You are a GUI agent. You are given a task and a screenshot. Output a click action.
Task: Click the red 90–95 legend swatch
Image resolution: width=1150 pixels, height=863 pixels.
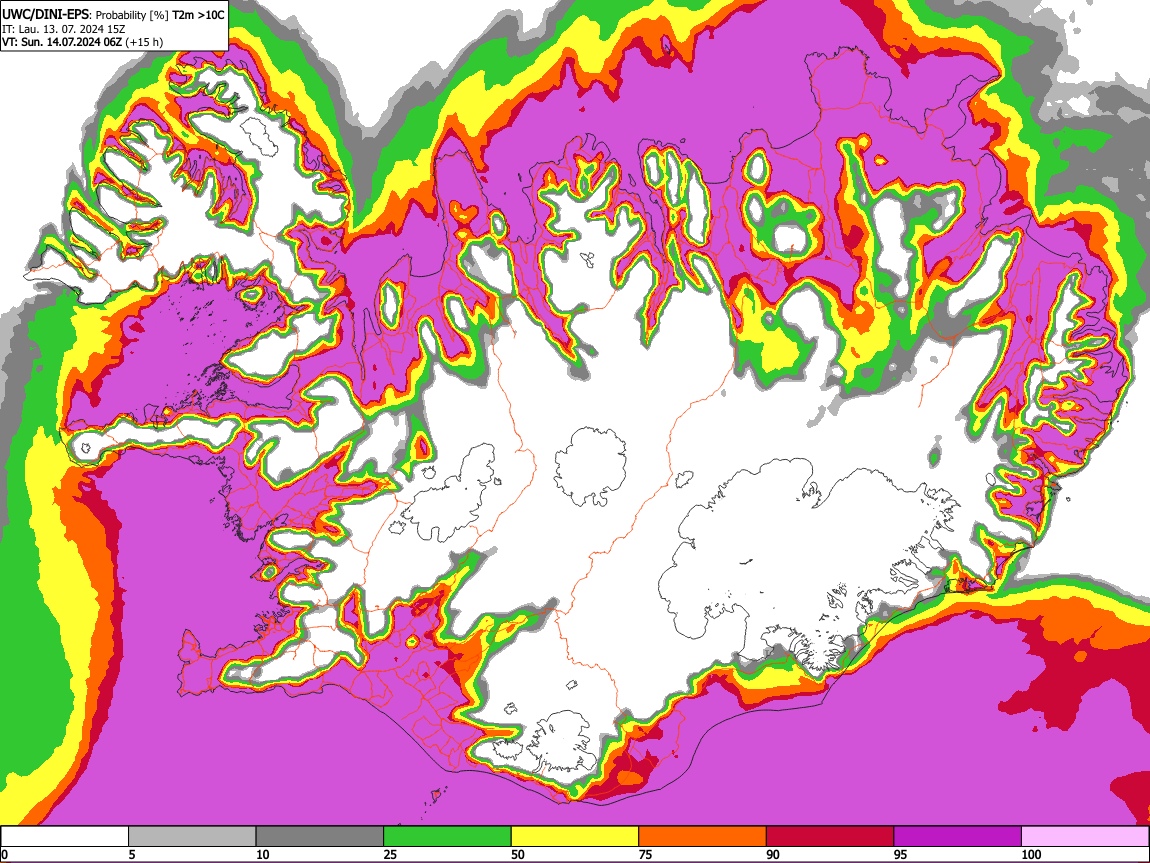coord(830,837)
